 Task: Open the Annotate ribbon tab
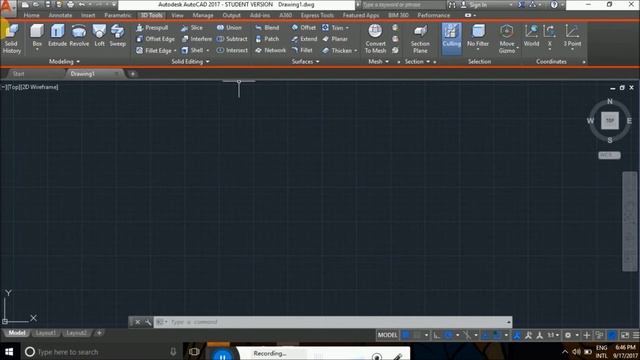pos(60,16)
